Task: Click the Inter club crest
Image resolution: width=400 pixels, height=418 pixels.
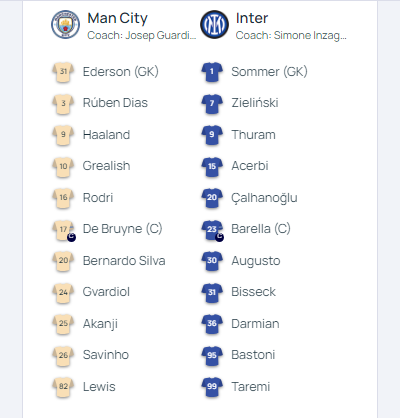Action: tap(214, 24)
